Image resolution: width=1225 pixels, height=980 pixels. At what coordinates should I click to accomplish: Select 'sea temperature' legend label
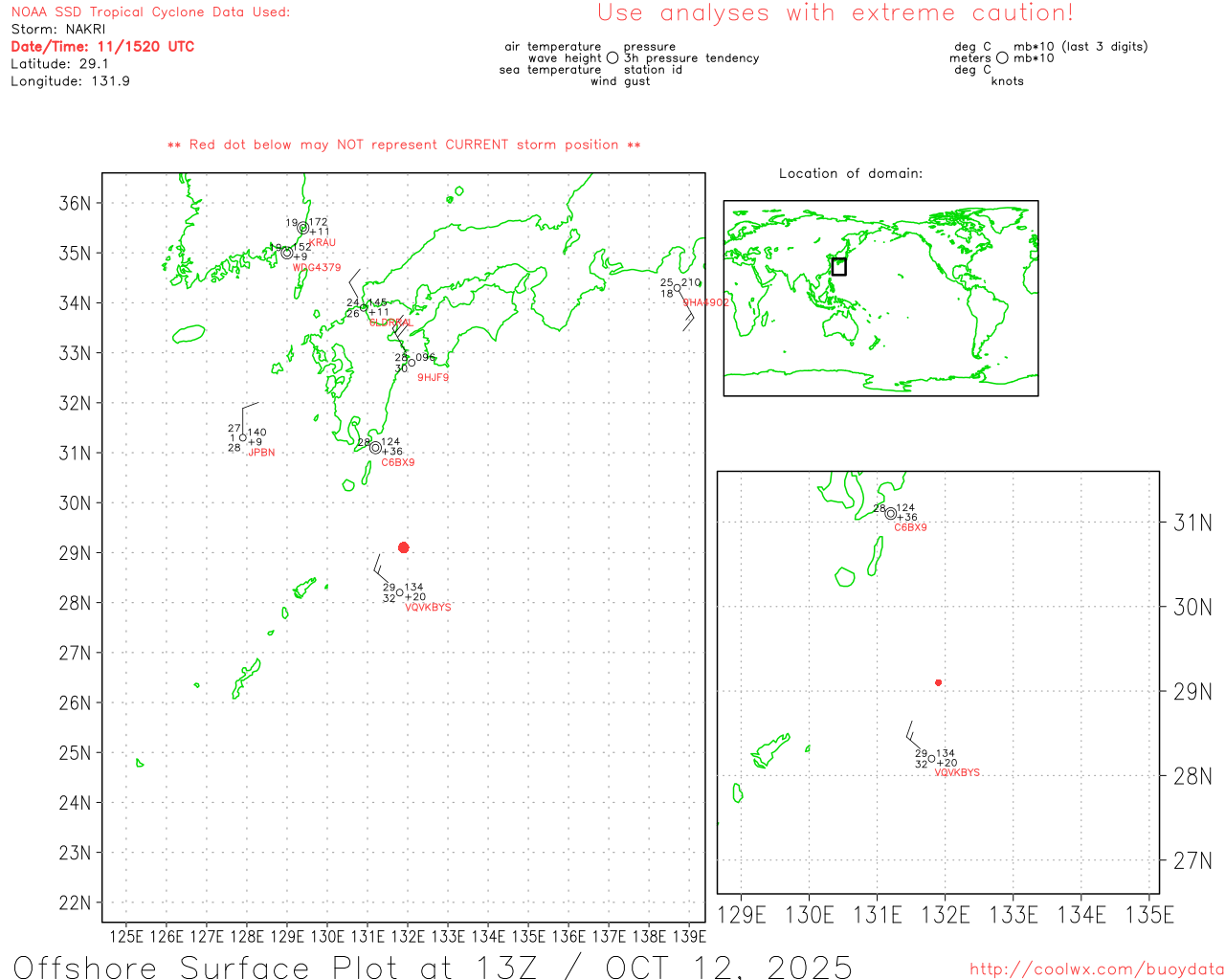click(550, 70)
